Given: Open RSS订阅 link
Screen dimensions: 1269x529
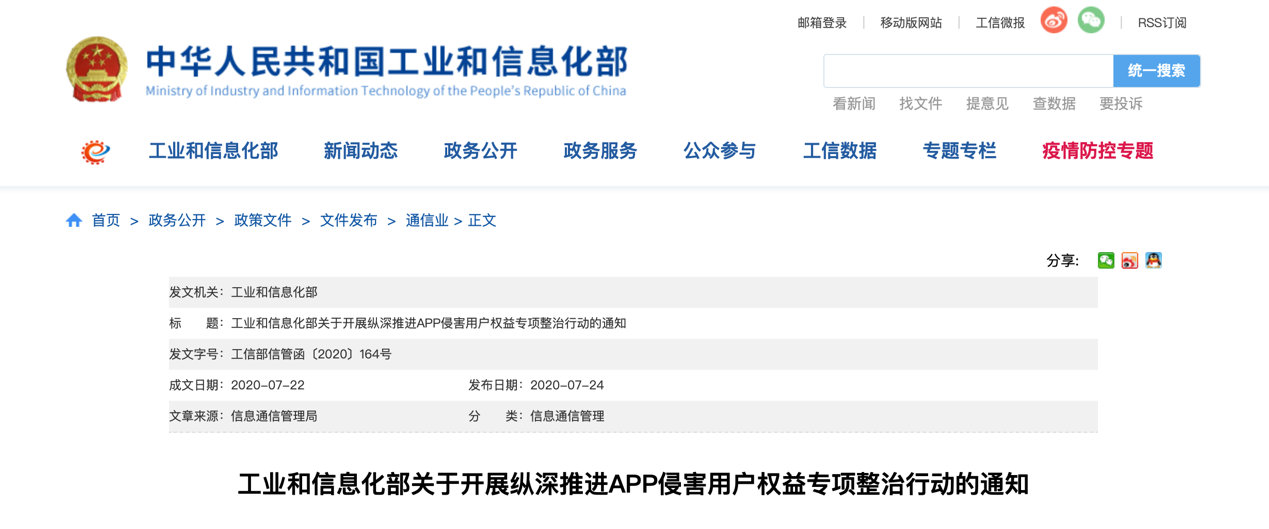Looking at the screenshot, I should pos(1162,22).
